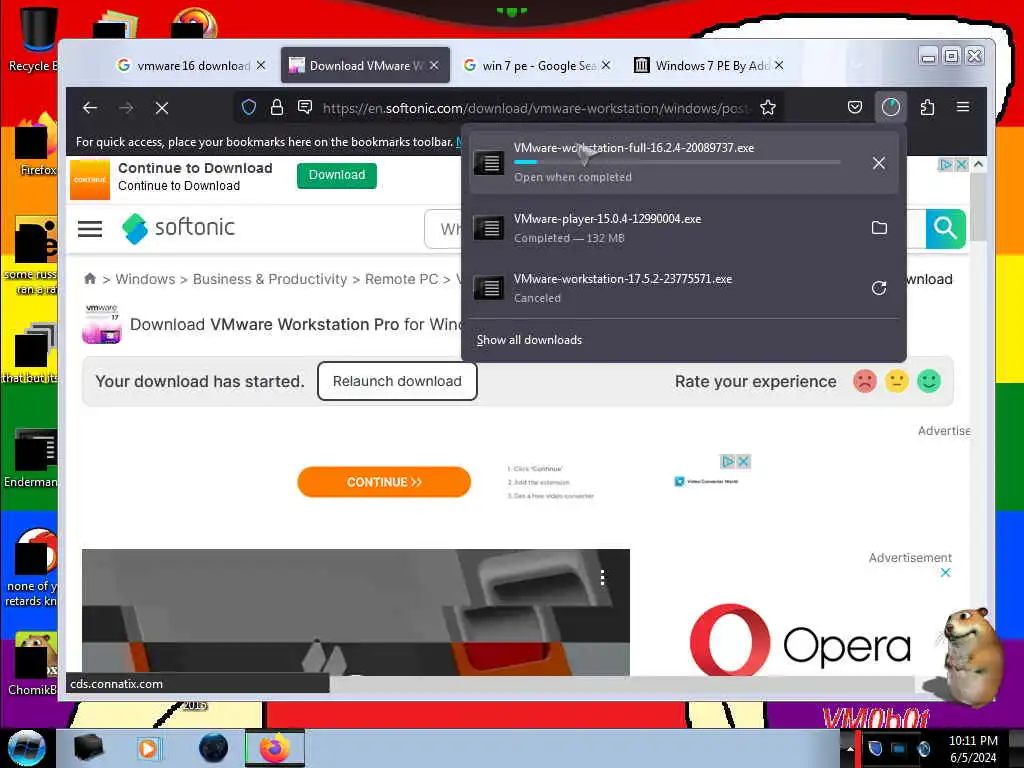Open Show all downloads link

tap(529, 340)
